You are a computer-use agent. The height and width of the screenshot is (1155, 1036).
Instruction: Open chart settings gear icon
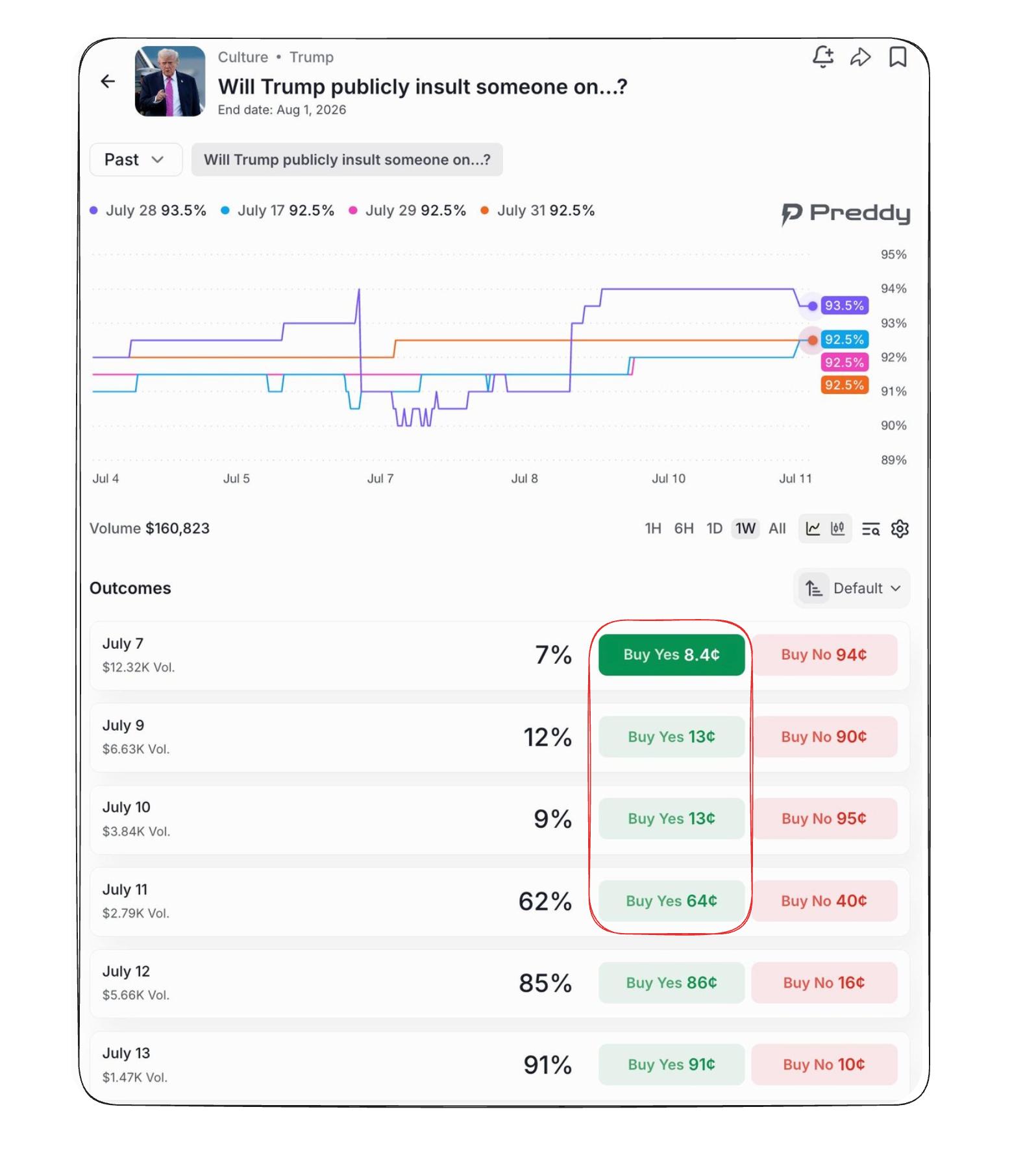[x=900, y=529]
